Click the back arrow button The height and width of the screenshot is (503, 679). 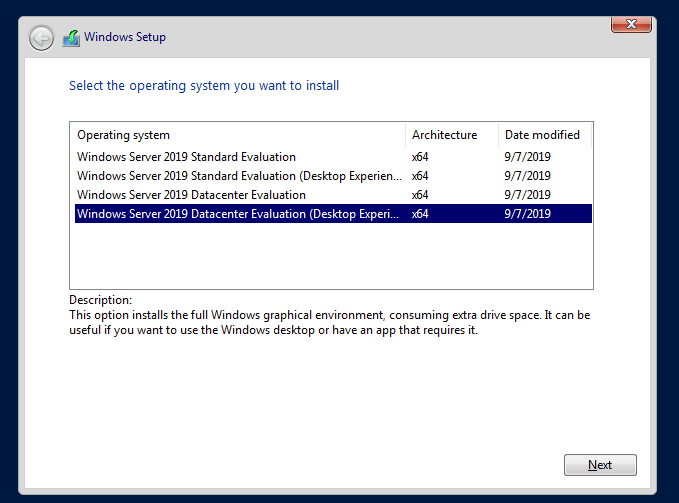coord(42,38)
